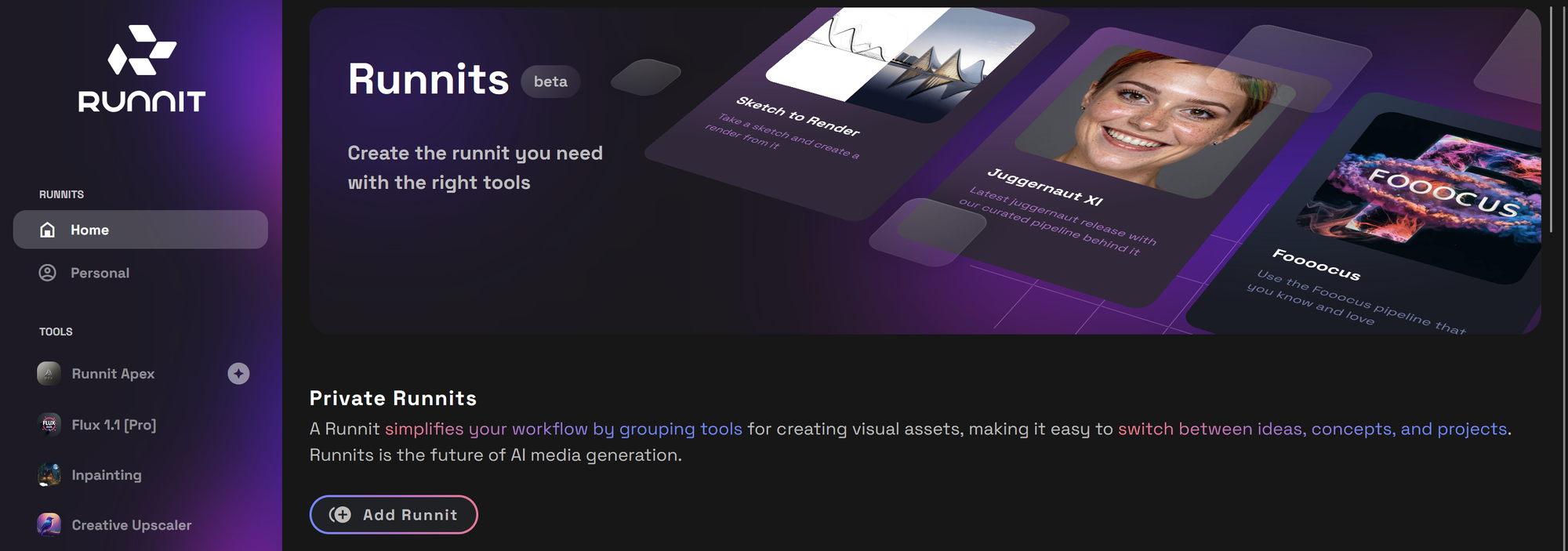
Task: Click the Juggernaut XI card title
Action: pos(1045,187)
